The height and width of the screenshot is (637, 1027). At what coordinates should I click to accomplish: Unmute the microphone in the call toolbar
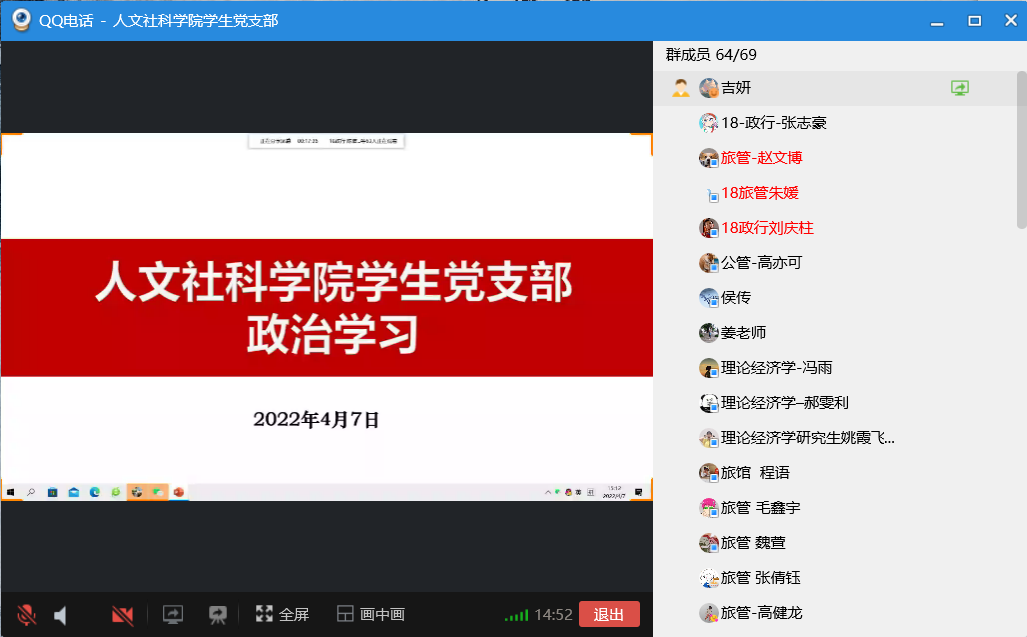pyautogui.click(x=27, y=615)
